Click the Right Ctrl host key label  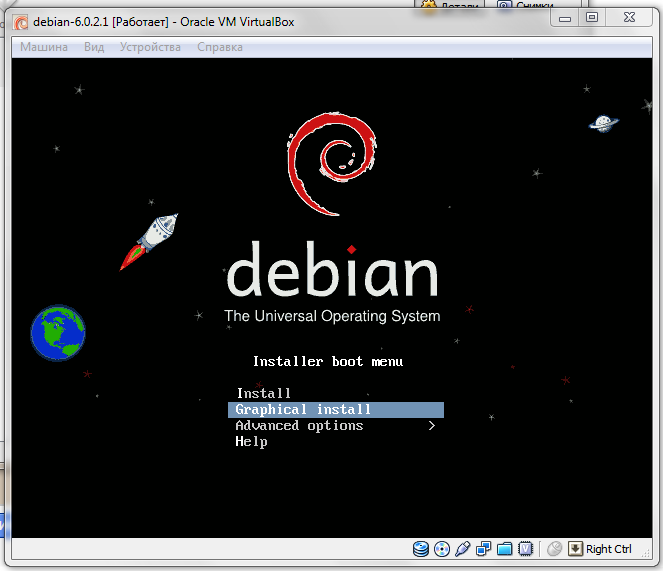pos(608,549)
